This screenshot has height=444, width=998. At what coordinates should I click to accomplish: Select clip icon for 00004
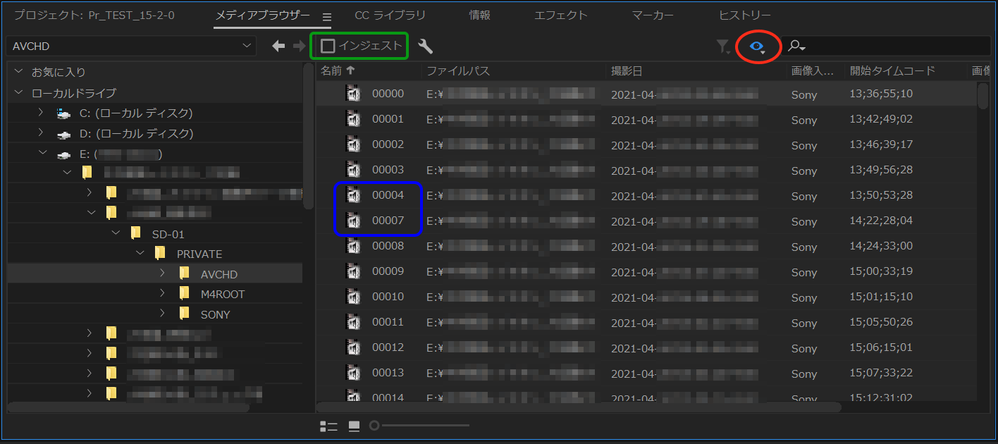(353, 195)
